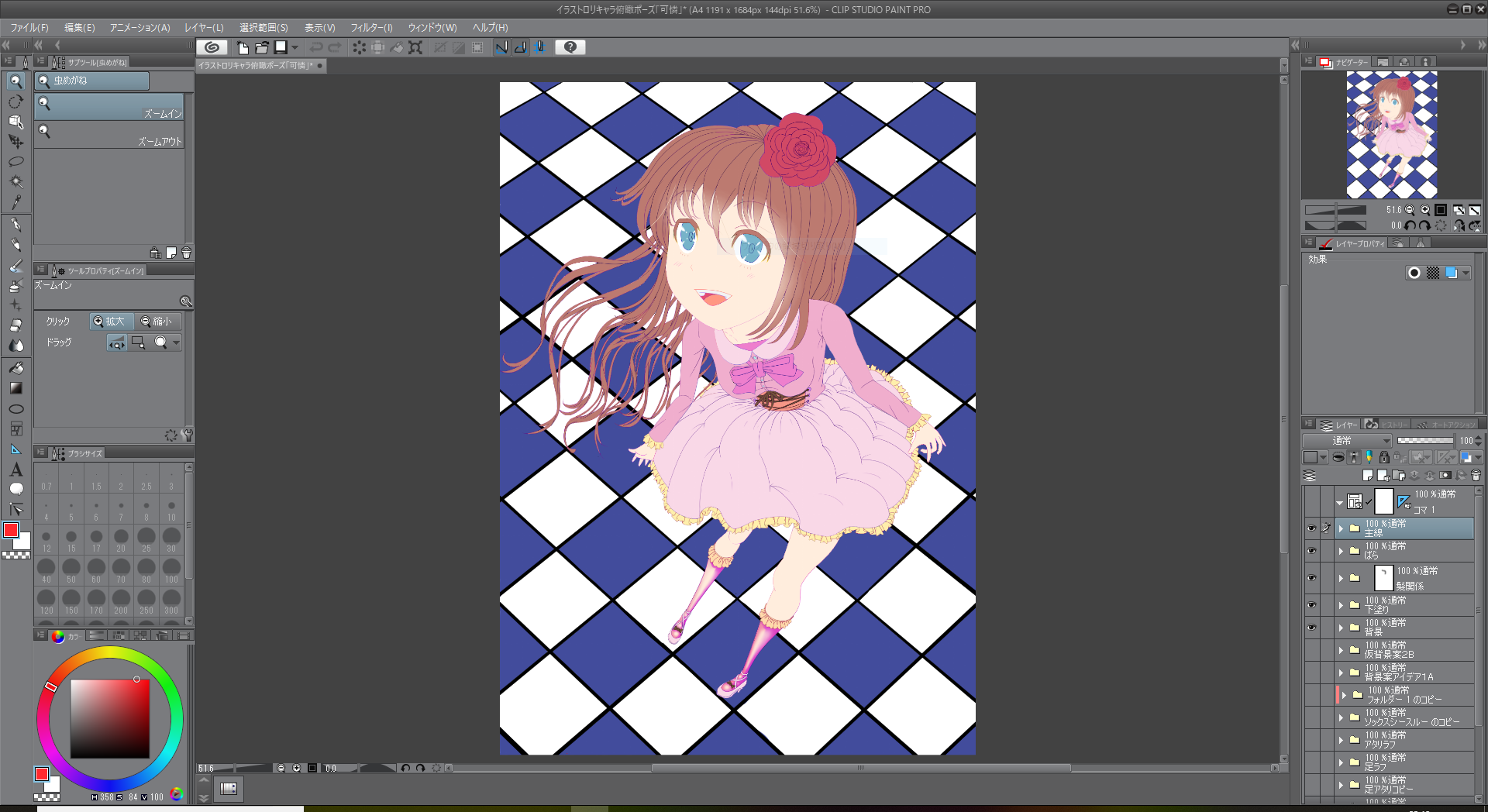Hide the 背景 layer folder
This screenshot has height=812, width=1488.
click(1311, 628)
